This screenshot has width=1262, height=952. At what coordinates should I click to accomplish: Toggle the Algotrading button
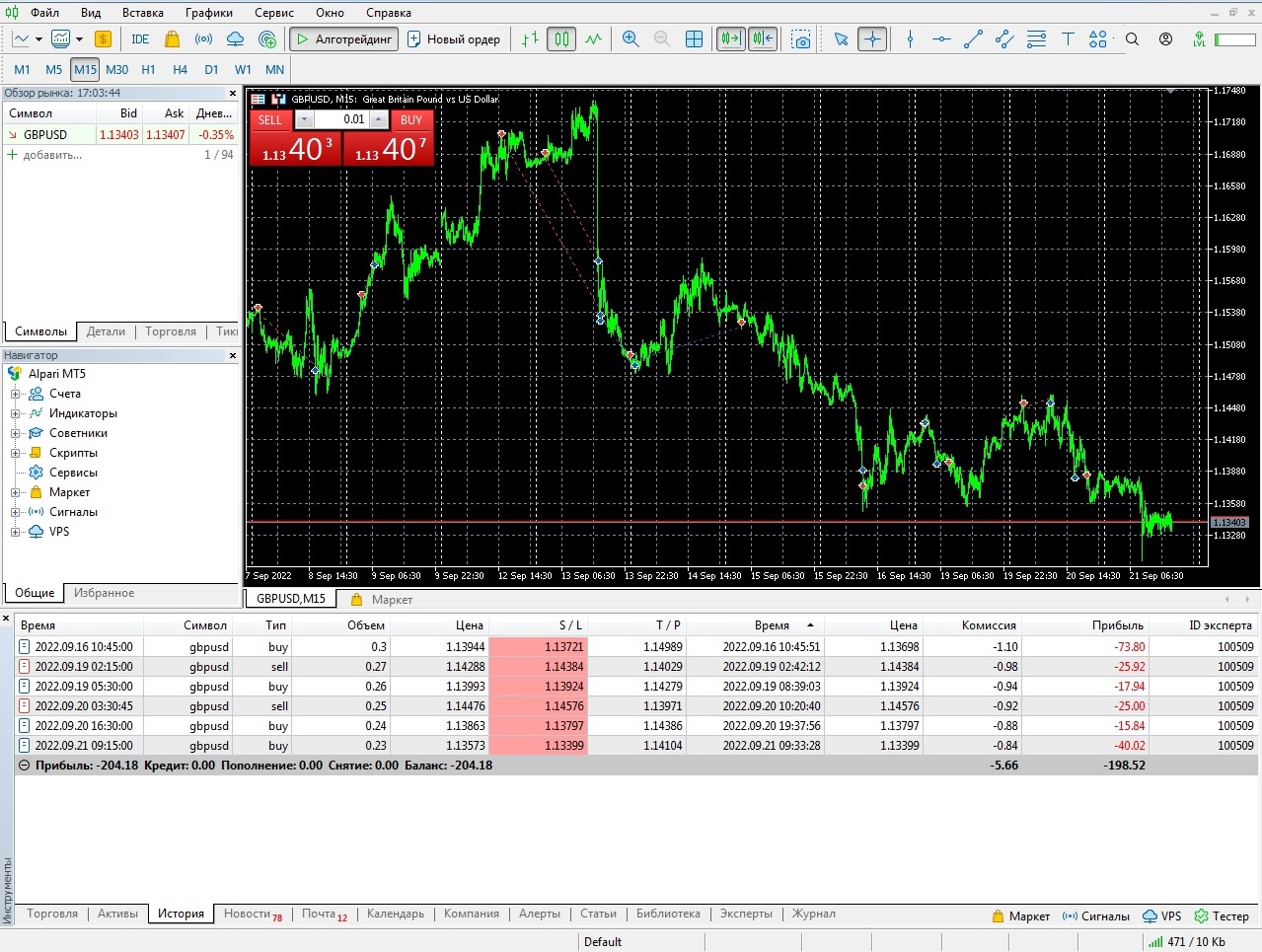pyautogui.click(x=343, y=39)
